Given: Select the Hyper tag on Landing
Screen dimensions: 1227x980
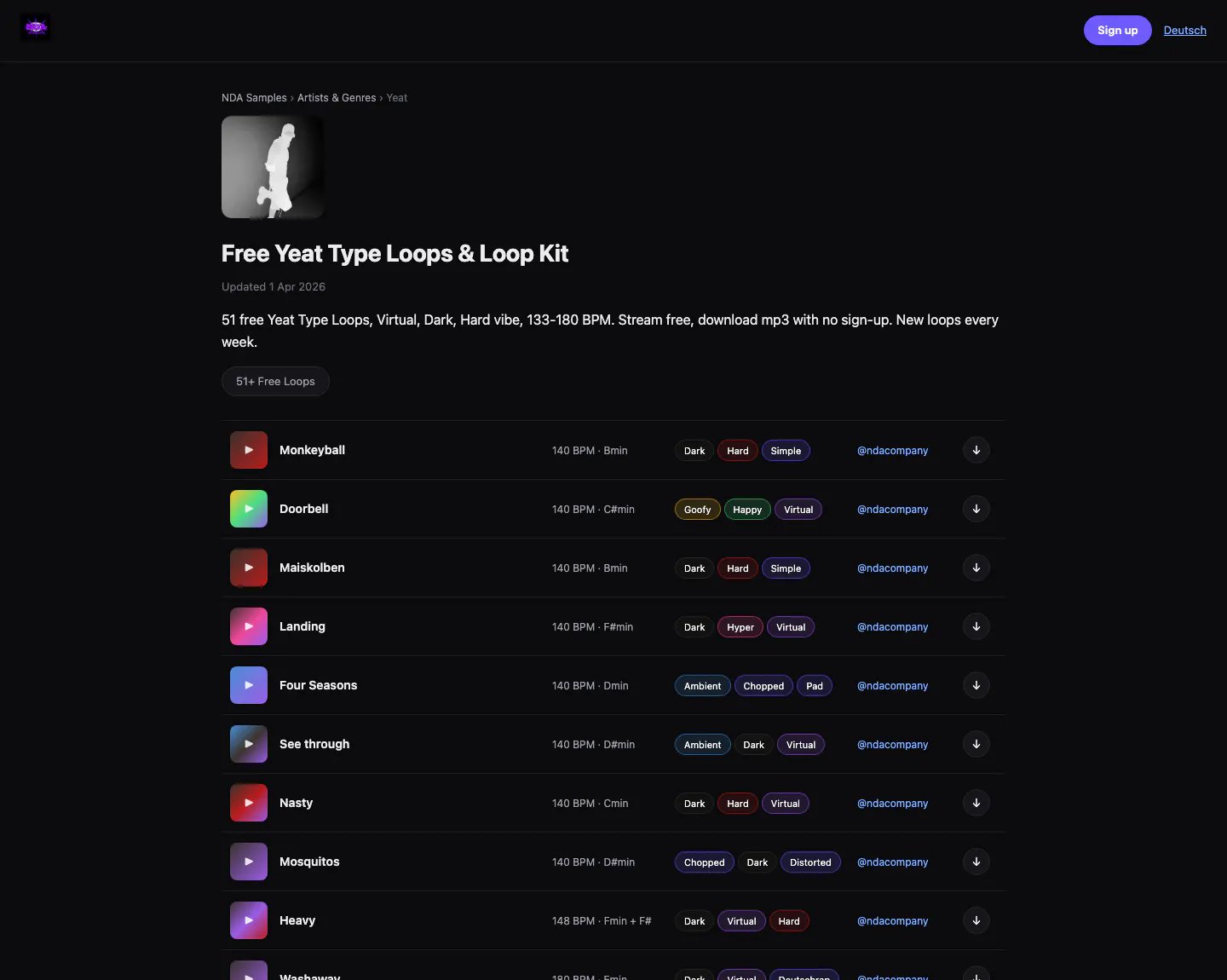Looking at the screenshot, I should pyautogui.click(x=740, y=627).
